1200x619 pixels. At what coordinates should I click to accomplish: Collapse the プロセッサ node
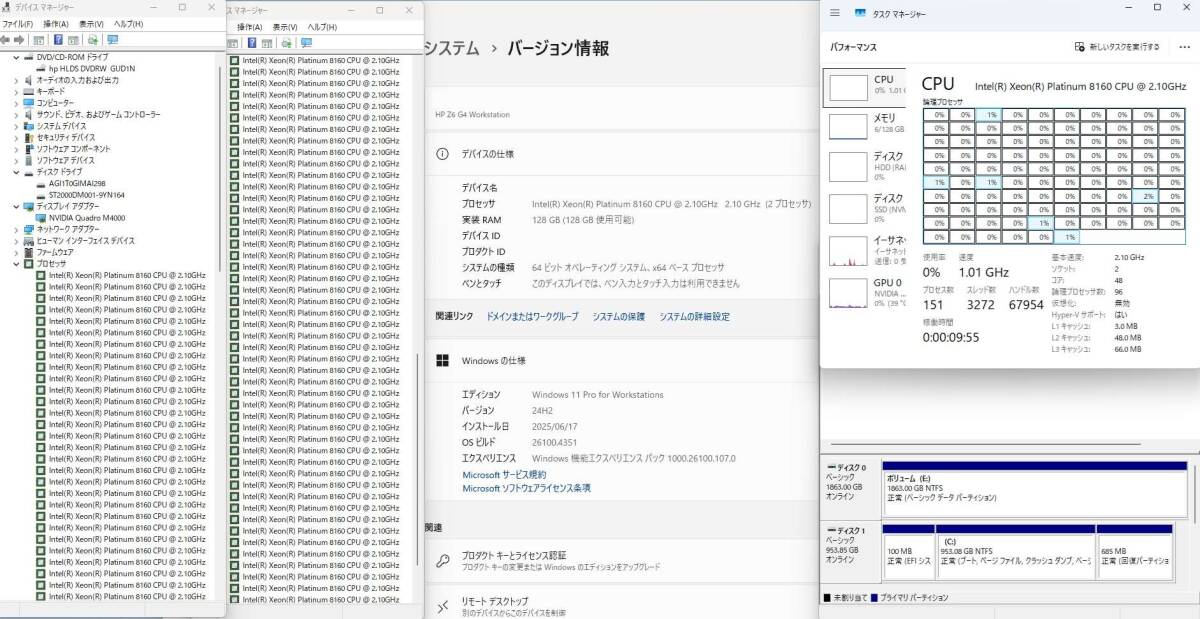pyautogui.click(x=15, y=264)
